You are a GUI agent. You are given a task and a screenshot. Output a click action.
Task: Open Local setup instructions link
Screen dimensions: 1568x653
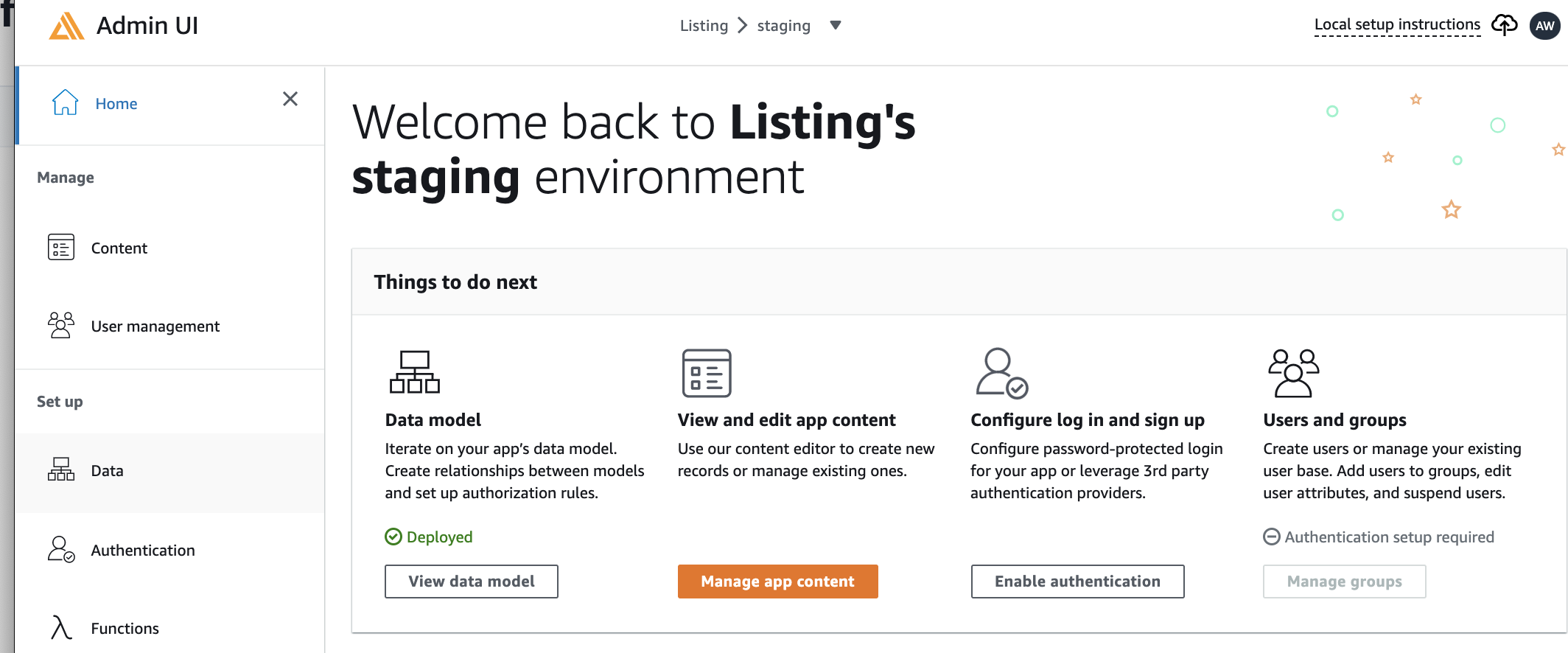1396,24
